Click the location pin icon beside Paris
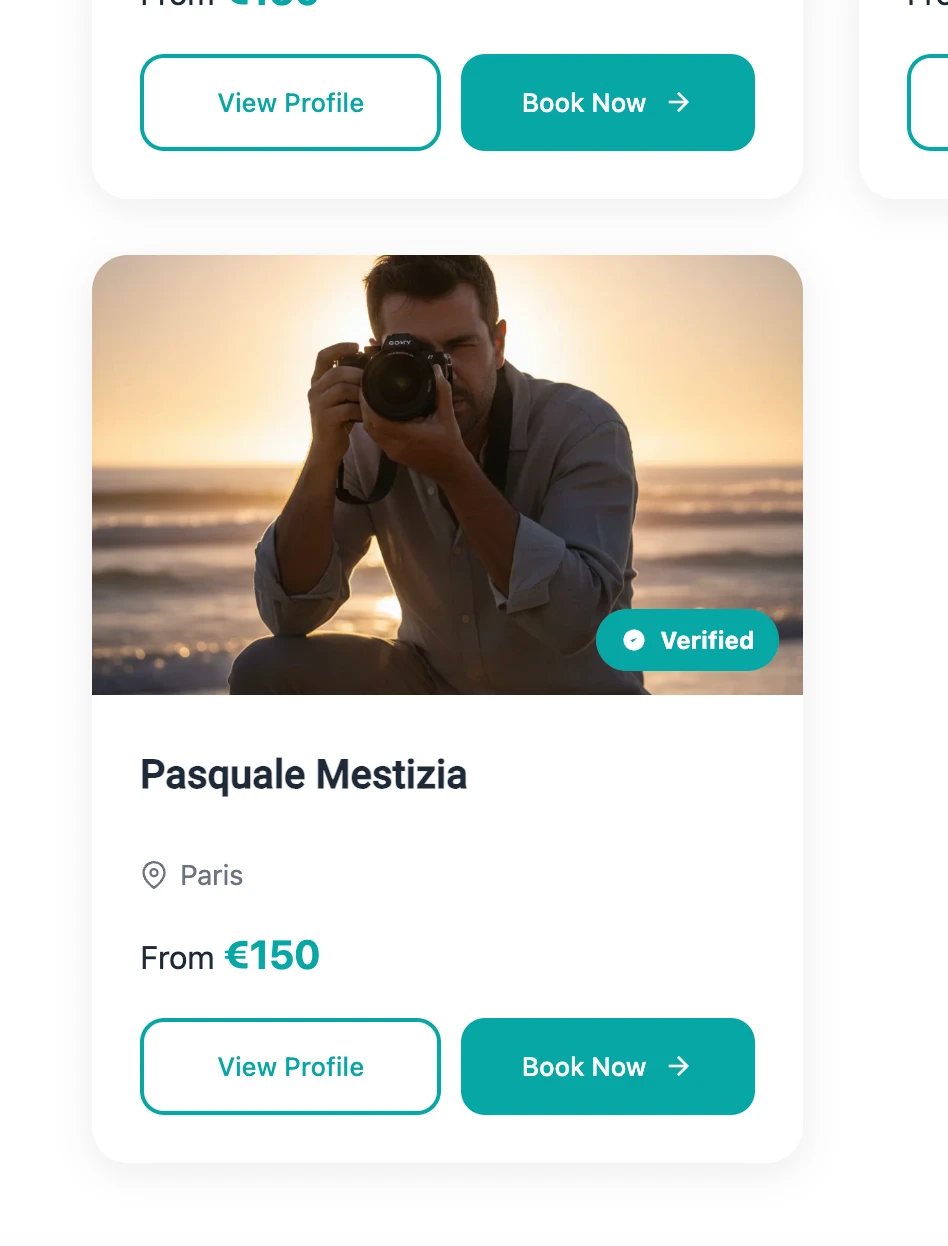Image resolution: width=948 pixels, height=1246 pixels. [153, 876]
